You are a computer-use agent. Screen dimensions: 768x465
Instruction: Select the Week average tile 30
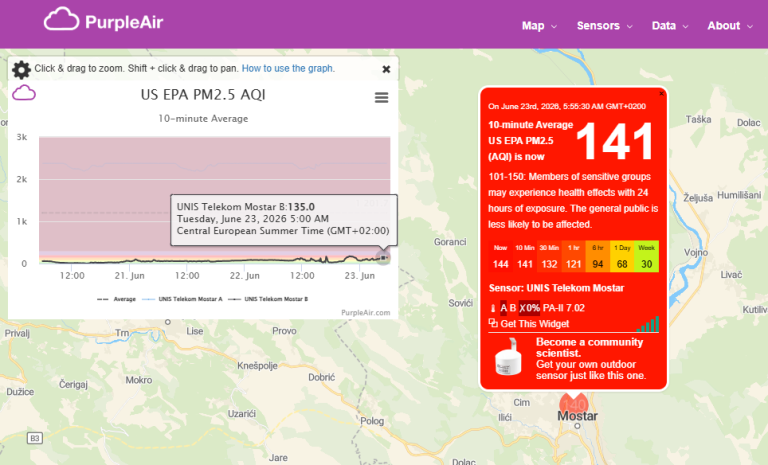click(647, 257)
